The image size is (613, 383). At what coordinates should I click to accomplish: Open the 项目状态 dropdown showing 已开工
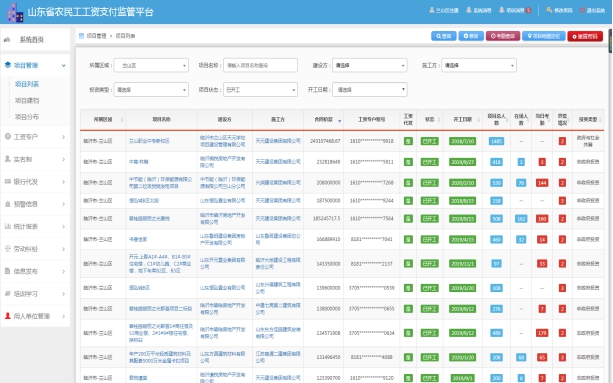(260, 89)
